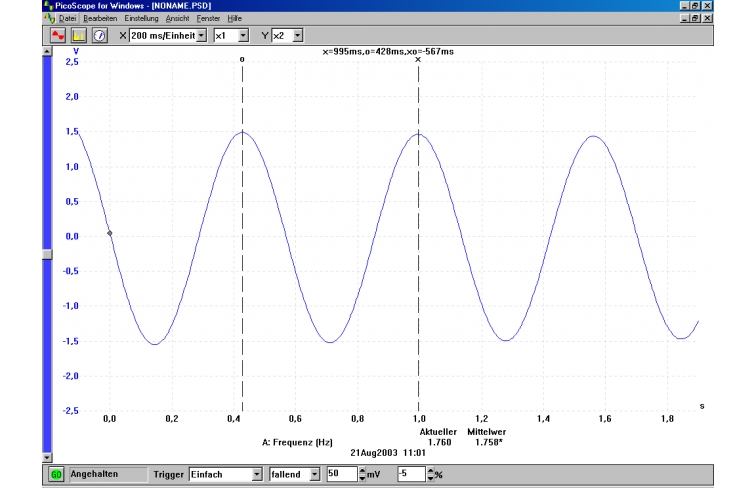Close the inner NONAME.PSD document window
Viewport: 755px width, 488px height.
coord(707,18)
